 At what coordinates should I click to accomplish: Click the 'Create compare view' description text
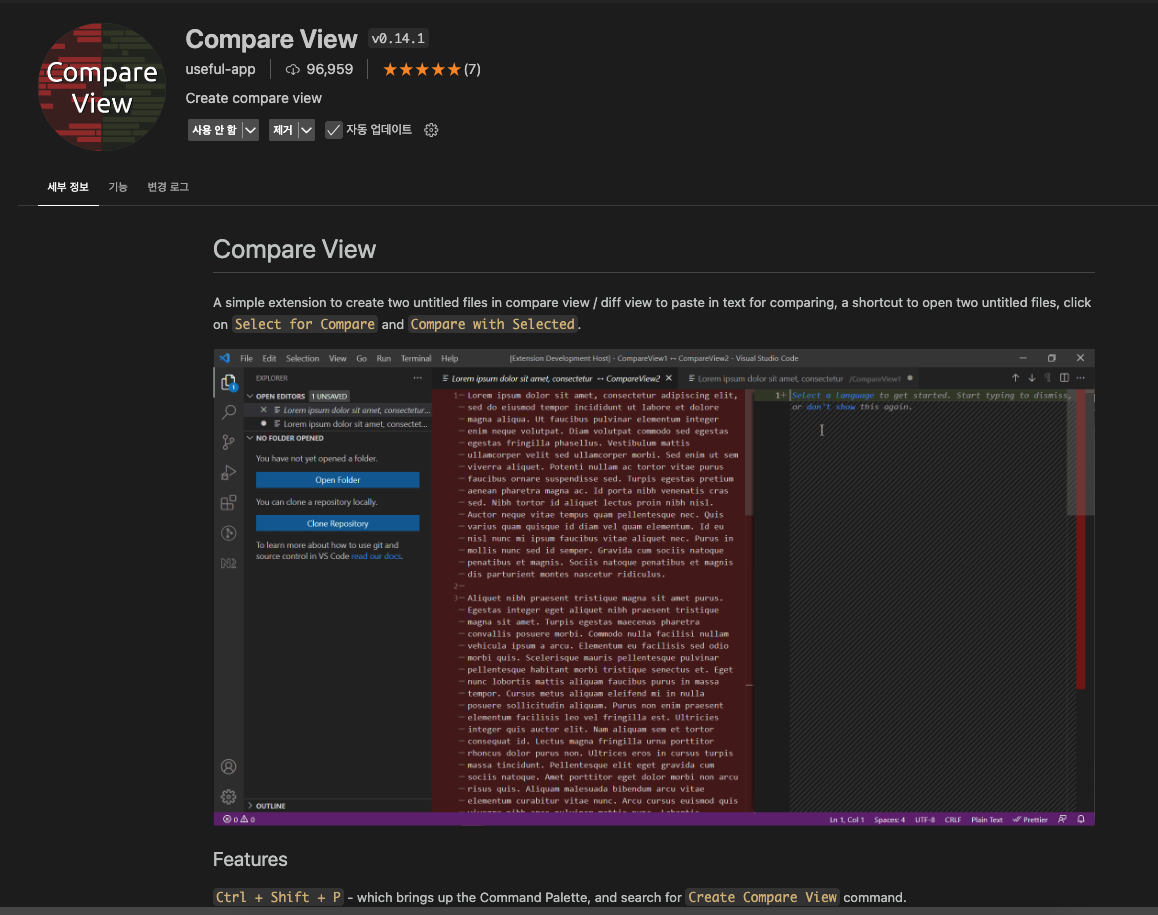(x=253, y=98)
